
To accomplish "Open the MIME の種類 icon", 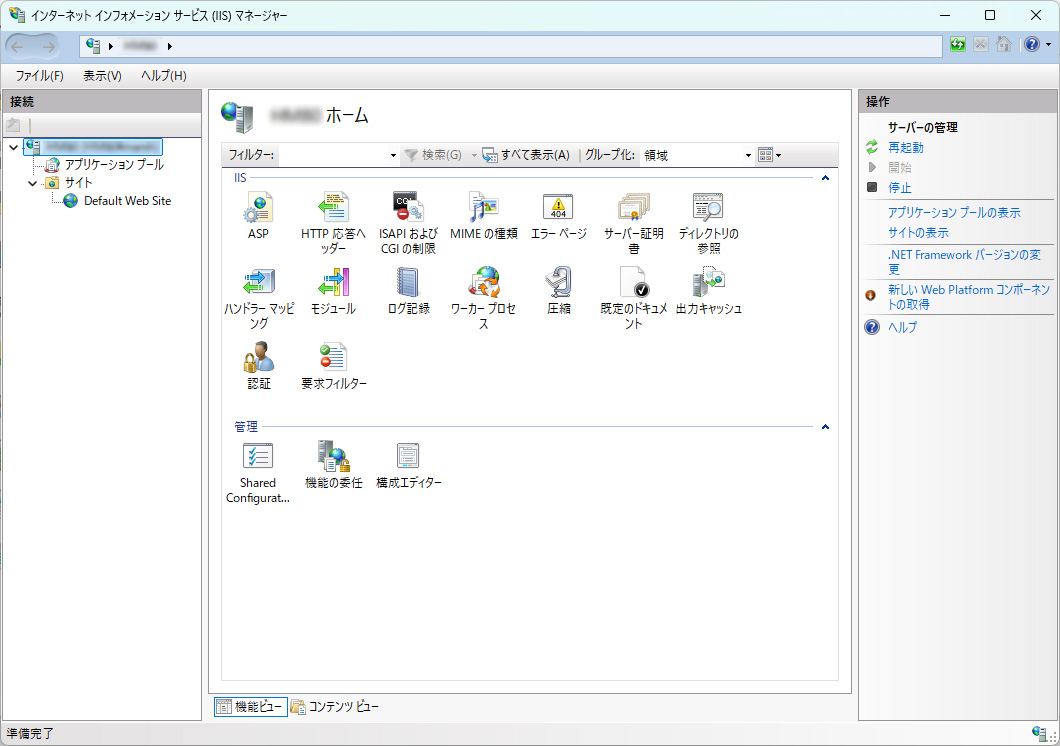I will [483, 208].
